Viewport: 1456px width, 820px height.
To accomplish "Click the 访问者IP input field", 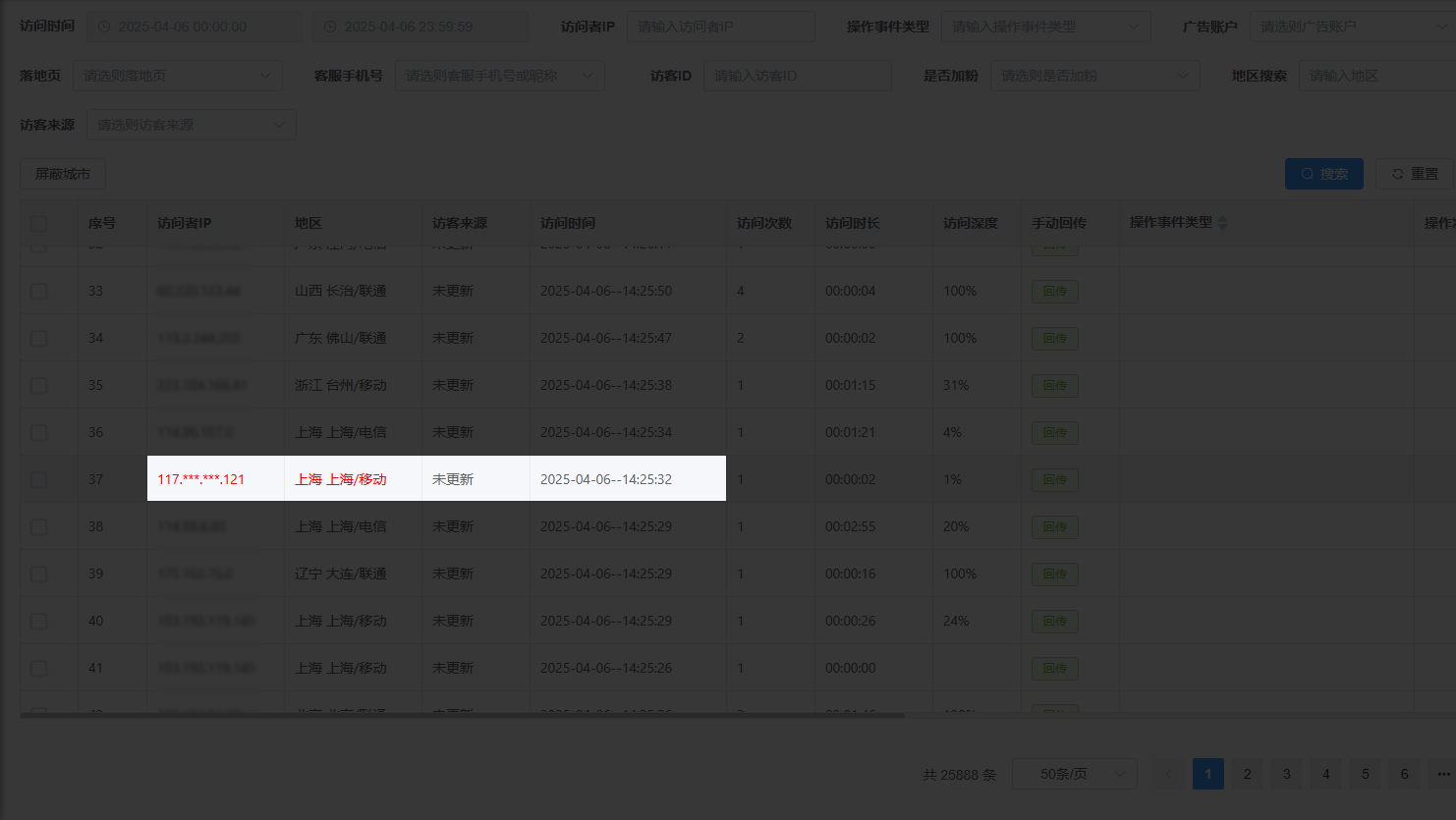I will tap(720, 27).
